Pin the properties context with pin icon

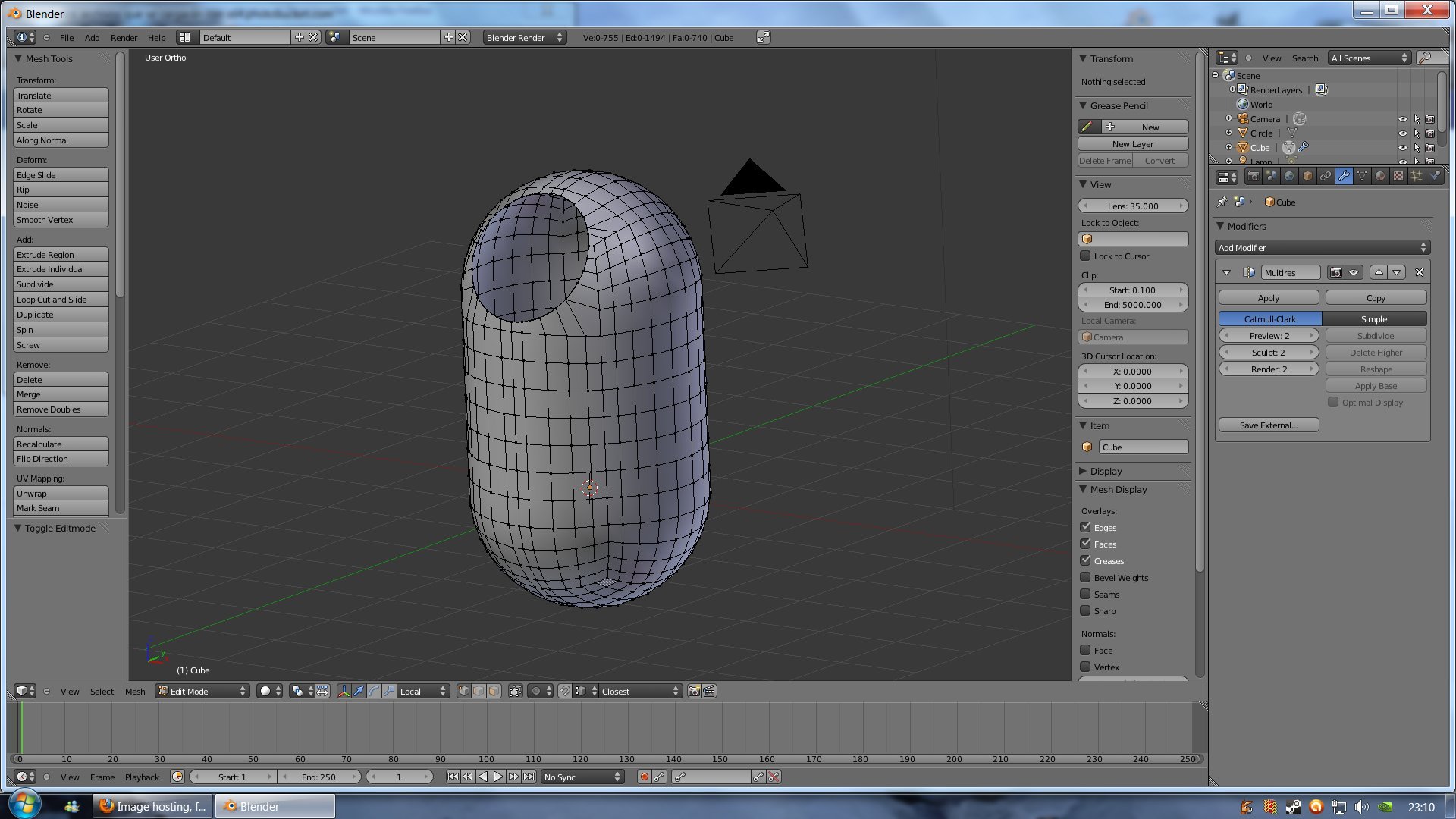point(1222,202)
